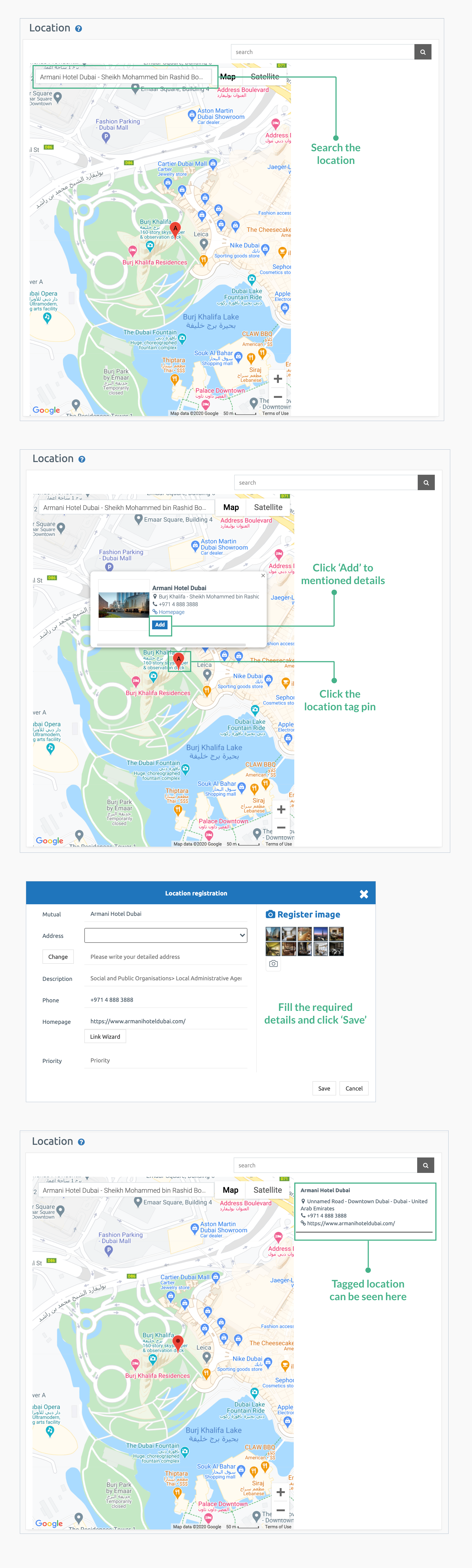Select the Map tab on the topmost map
Image resolution: width=472 pixels, height=1568 pixels.
point(228,77)
